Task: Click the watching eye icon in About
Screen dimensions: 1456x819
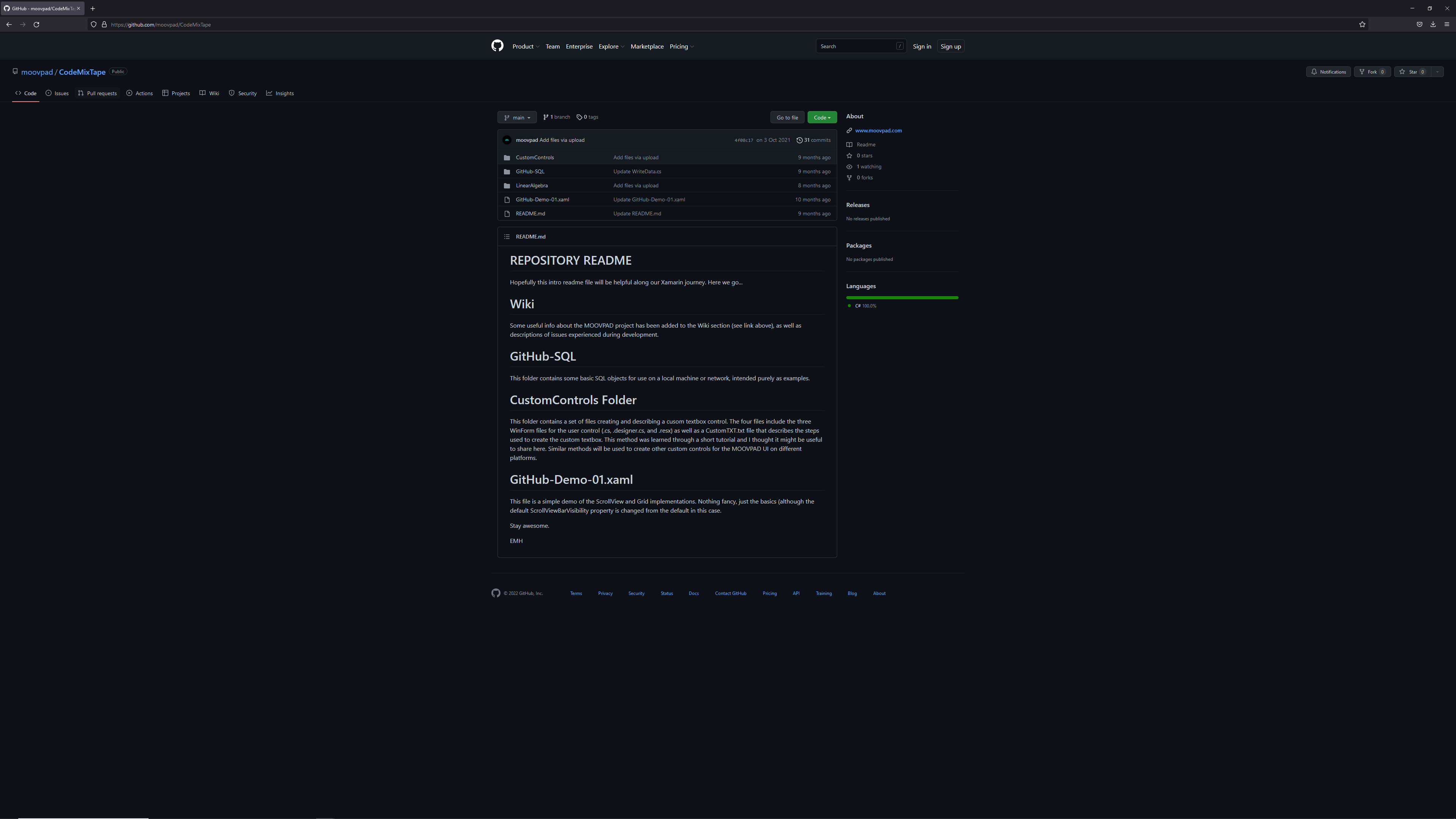Action: [x=849, y=167]
